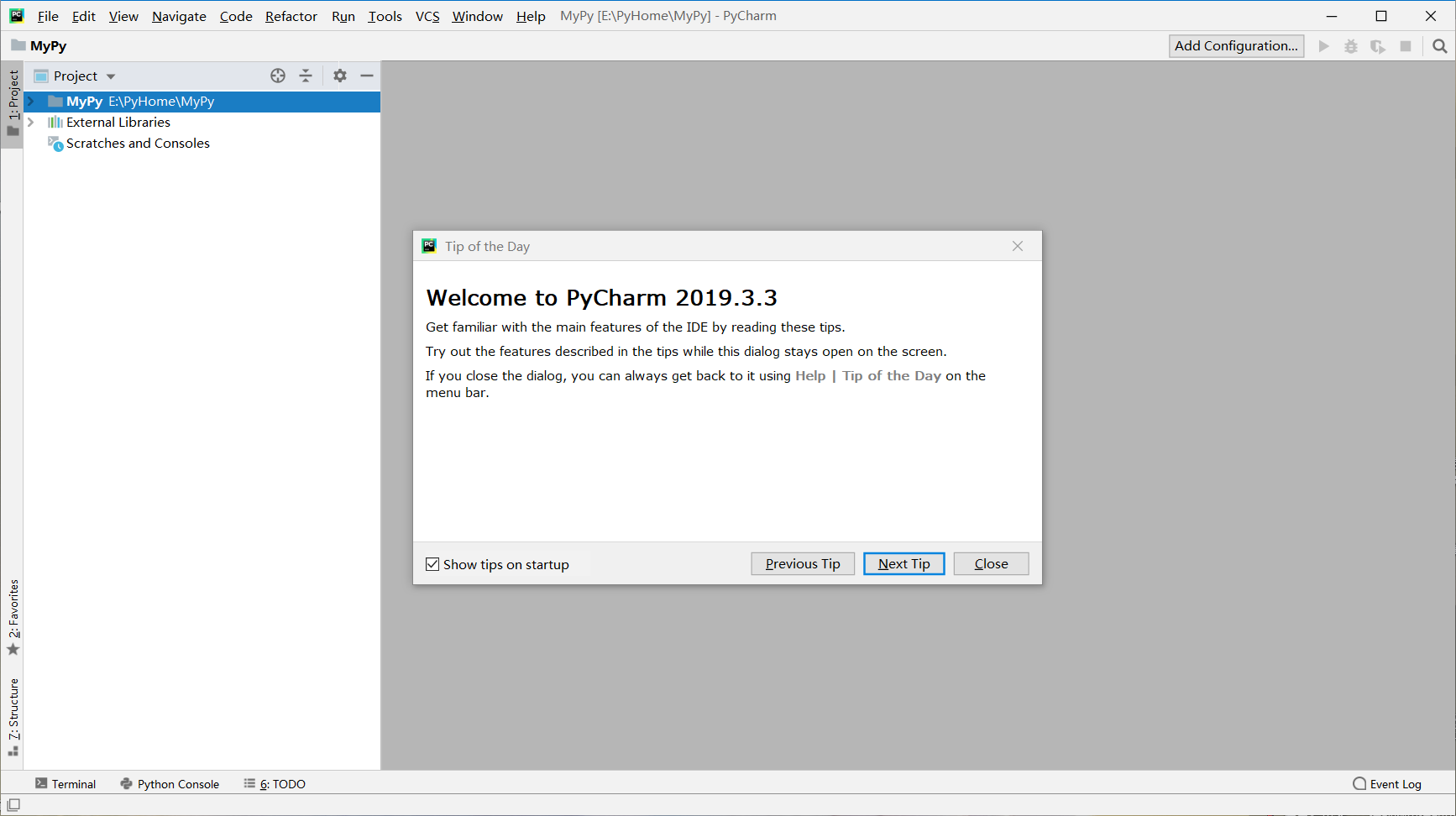Click the 'Welcome to PyCharm 2019.3.3' heading
The width and height of the screenshot is (1456, 816).
click(x=602, y=298)
